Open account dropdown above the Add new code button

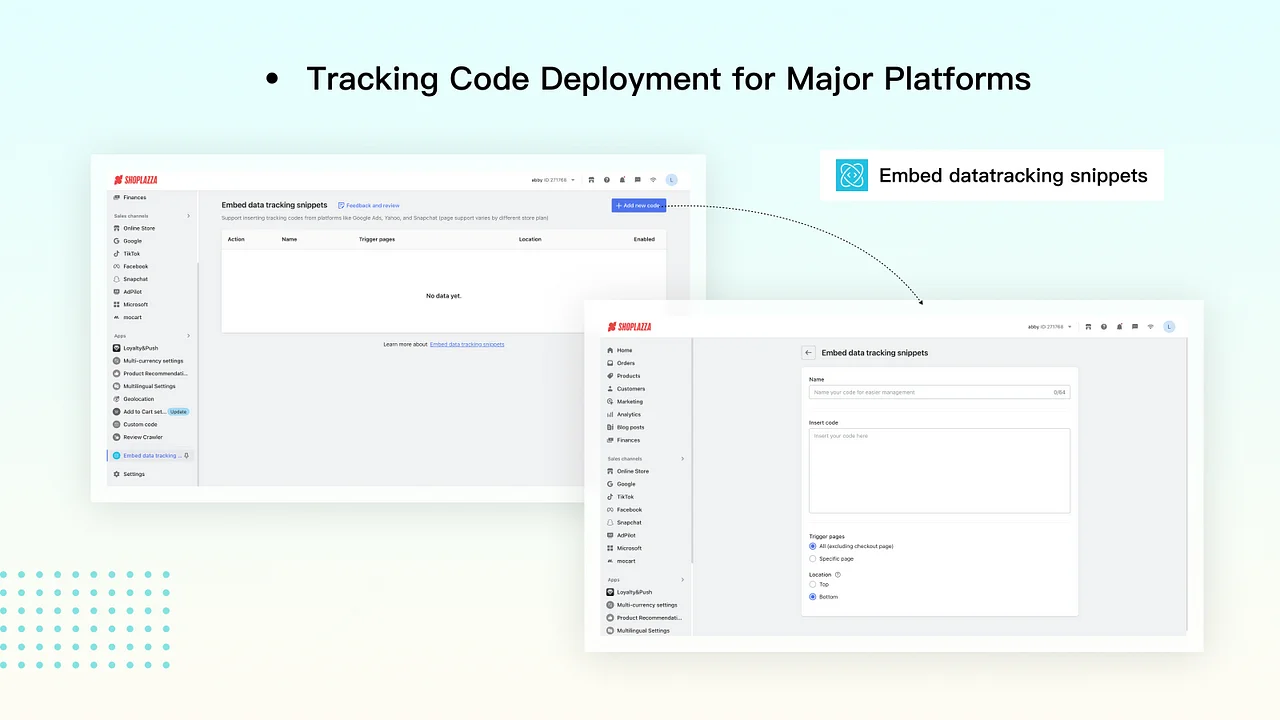coord(553,180)
